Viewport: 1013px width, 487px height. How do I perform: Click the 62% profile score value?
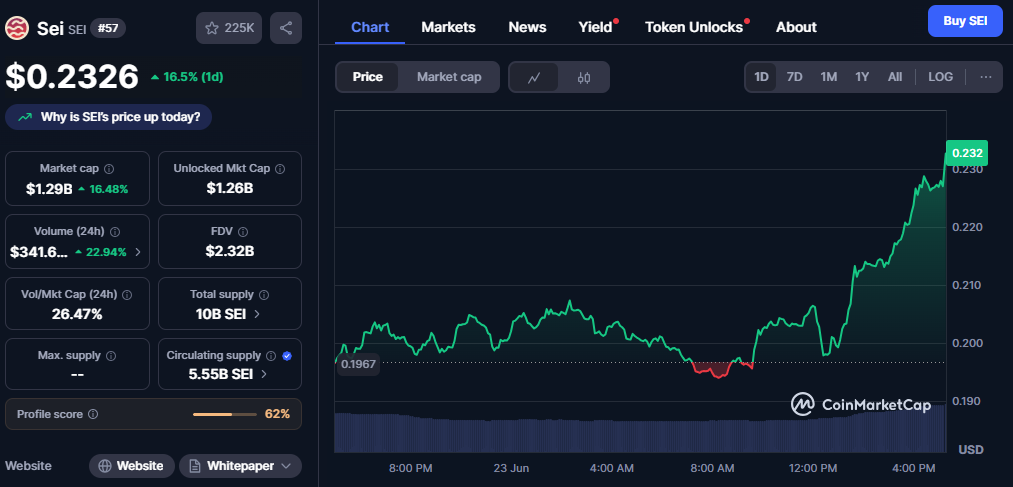click(x=277, y=414)
